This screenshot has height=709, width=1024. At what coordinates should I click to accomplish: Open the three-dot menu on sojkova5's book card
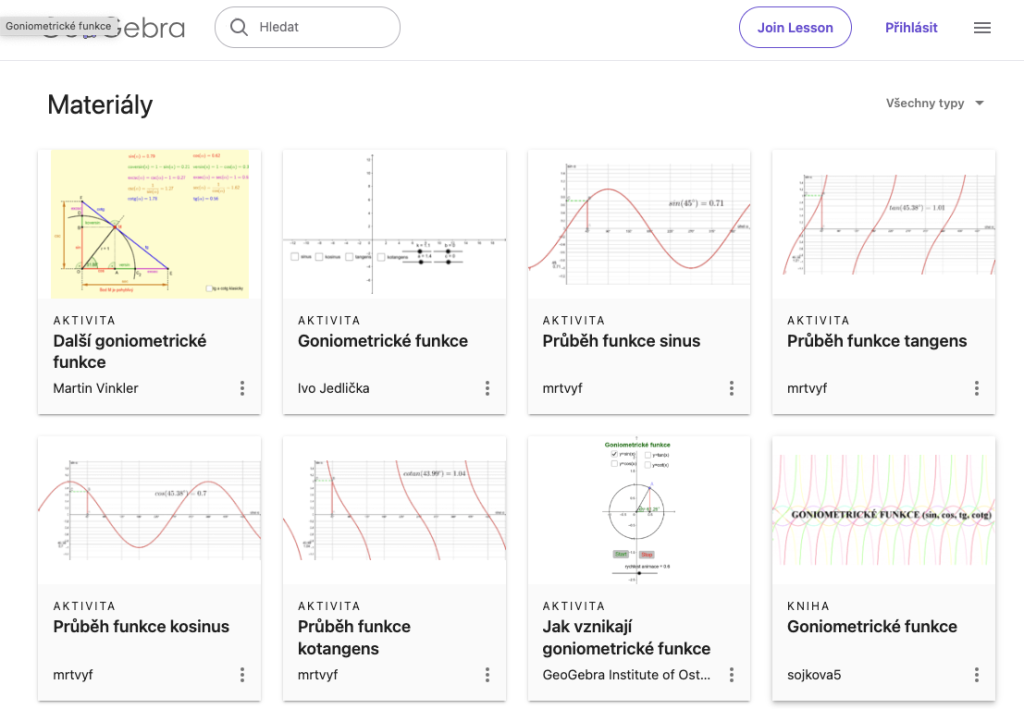pos(976,675)
